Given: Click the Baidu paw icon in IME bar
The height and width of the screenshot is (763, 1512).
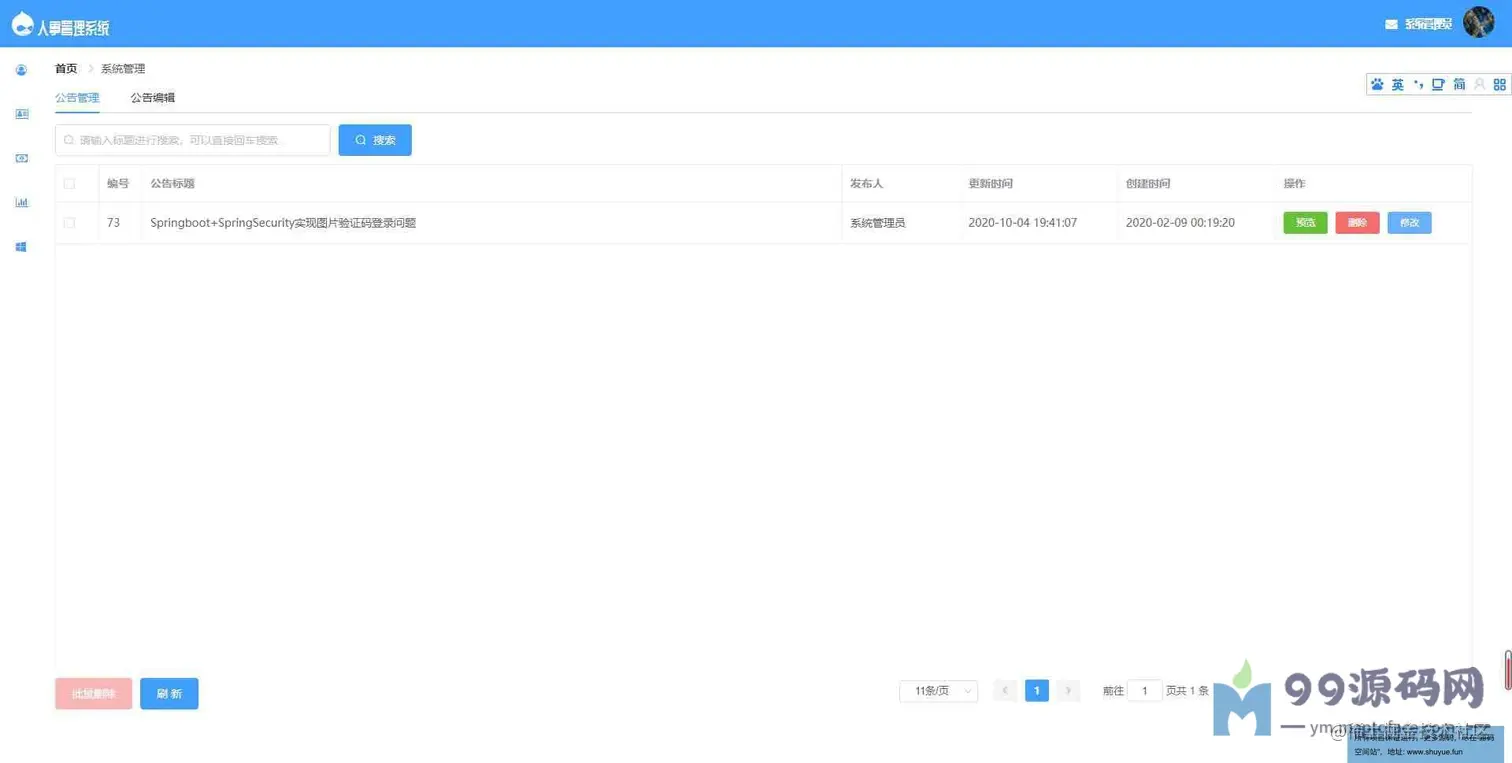Looking at the screenshot, I should [1377, 85].
